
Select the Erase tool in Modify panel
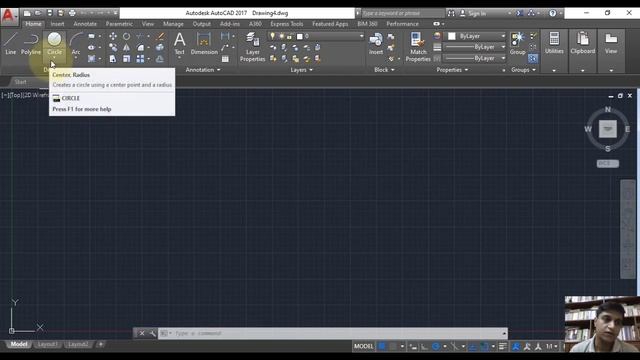coord(161,36)
